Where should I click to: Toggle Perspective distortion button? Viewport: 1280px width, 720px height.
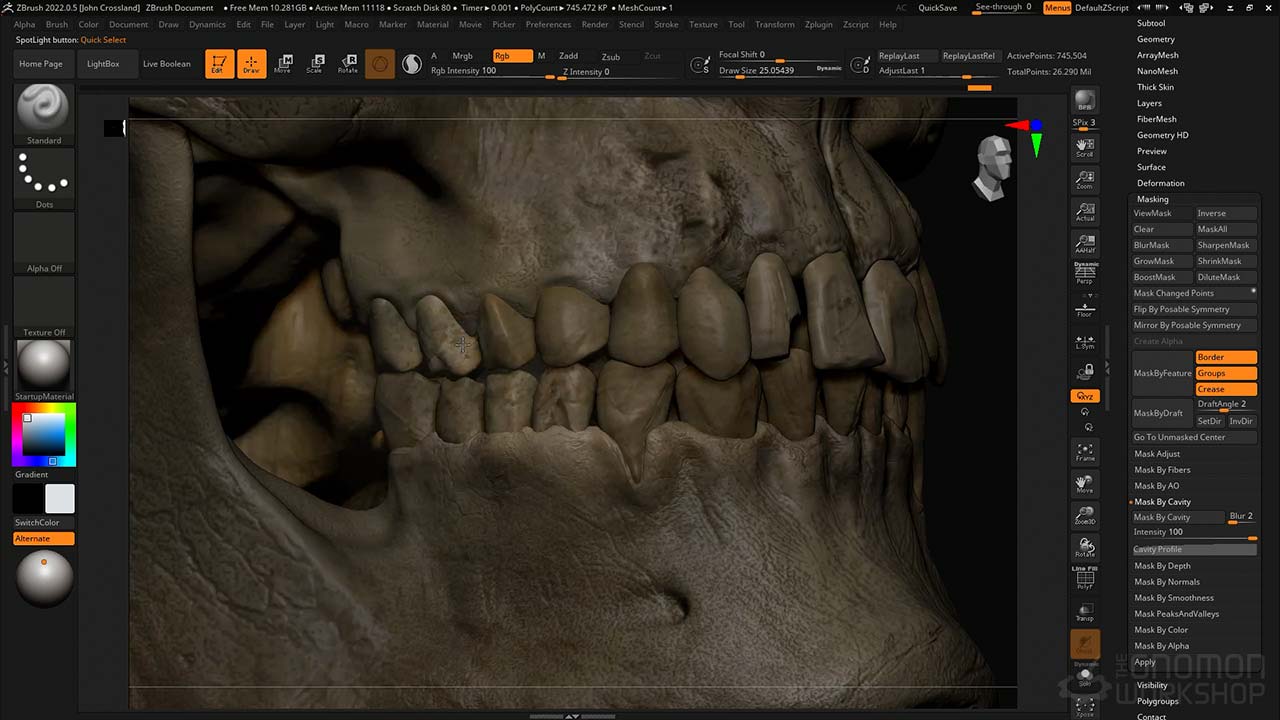(x=1084, y=273)
